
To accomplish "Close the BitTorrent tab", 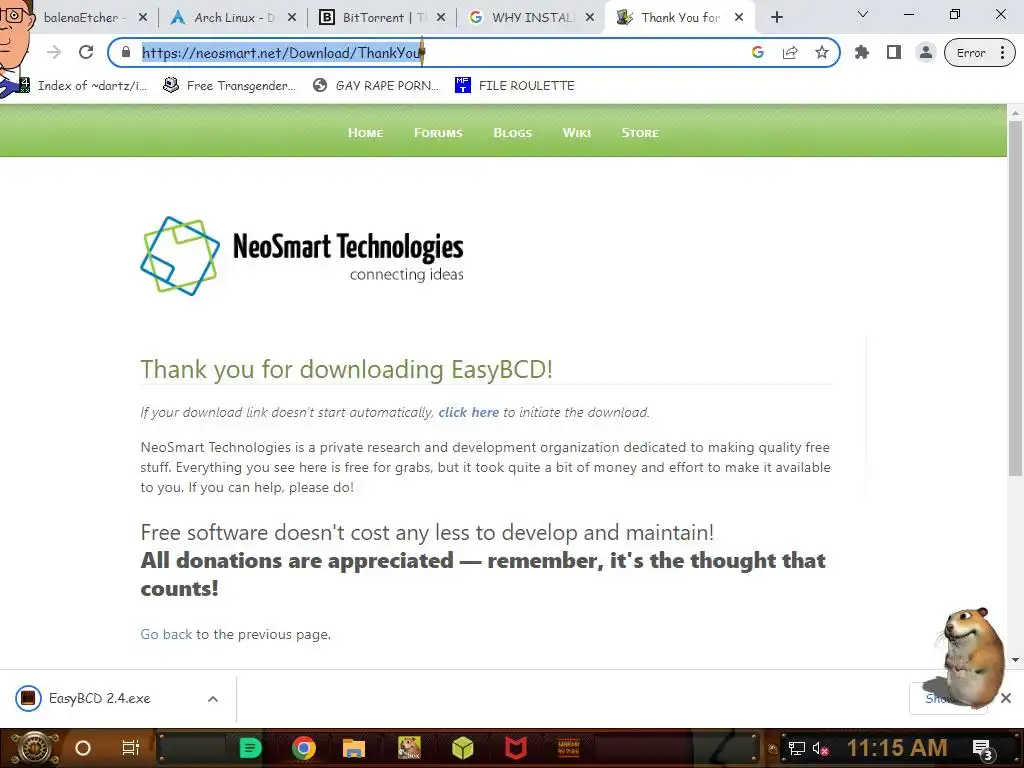I will [x=441, y=18].
